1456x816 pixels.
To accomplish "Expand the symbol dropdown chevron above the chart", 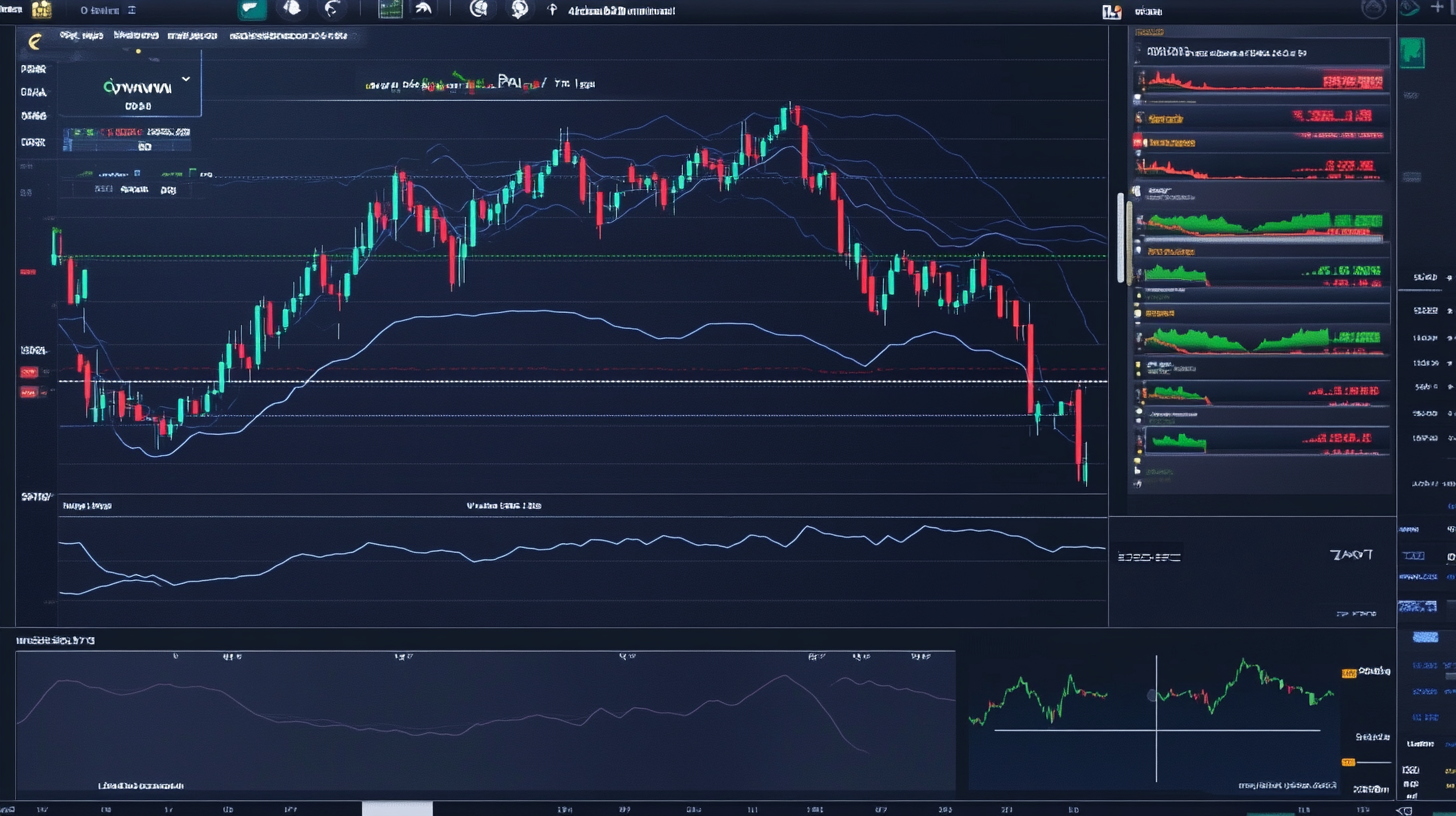I will pyautogui.click(x=186, y=79).
